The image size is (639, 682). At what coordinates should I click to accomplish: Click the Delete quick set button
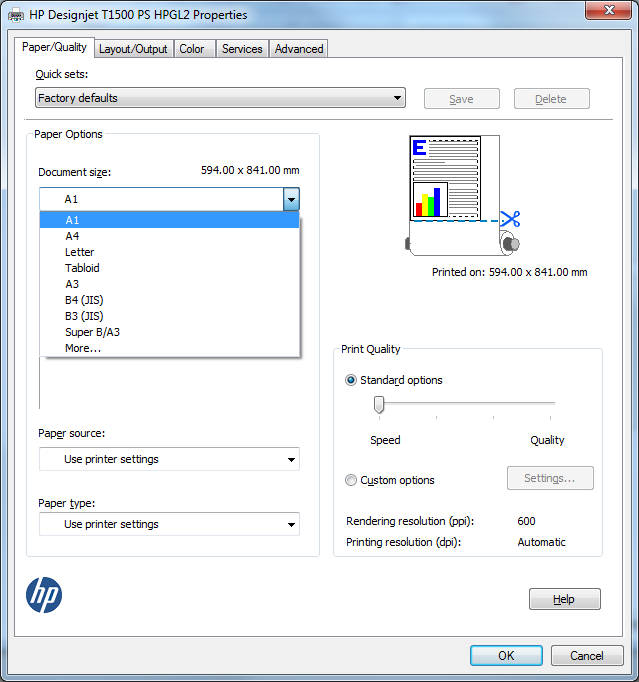(551, 99)
